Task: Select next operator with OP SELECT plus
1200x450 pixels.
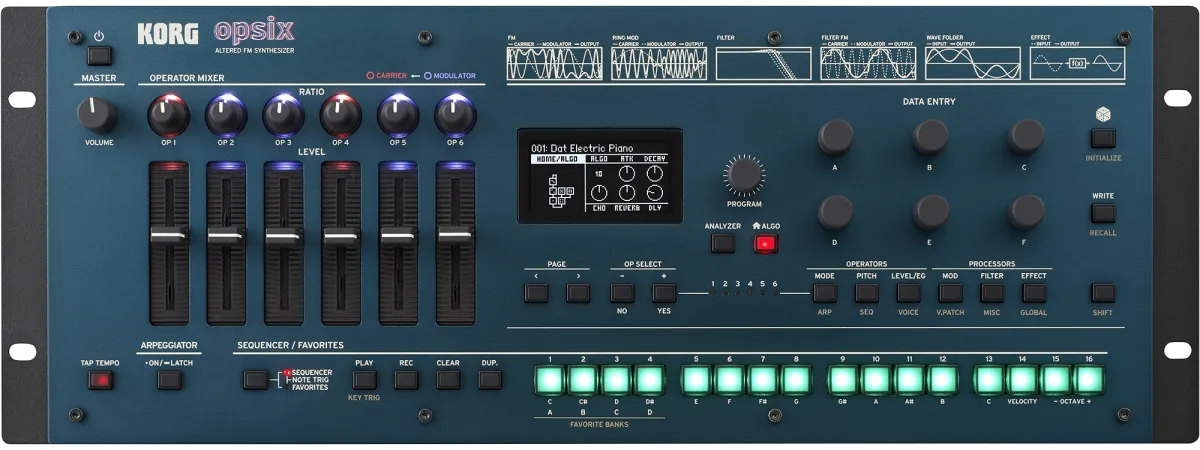Action: tap(664, 293)
